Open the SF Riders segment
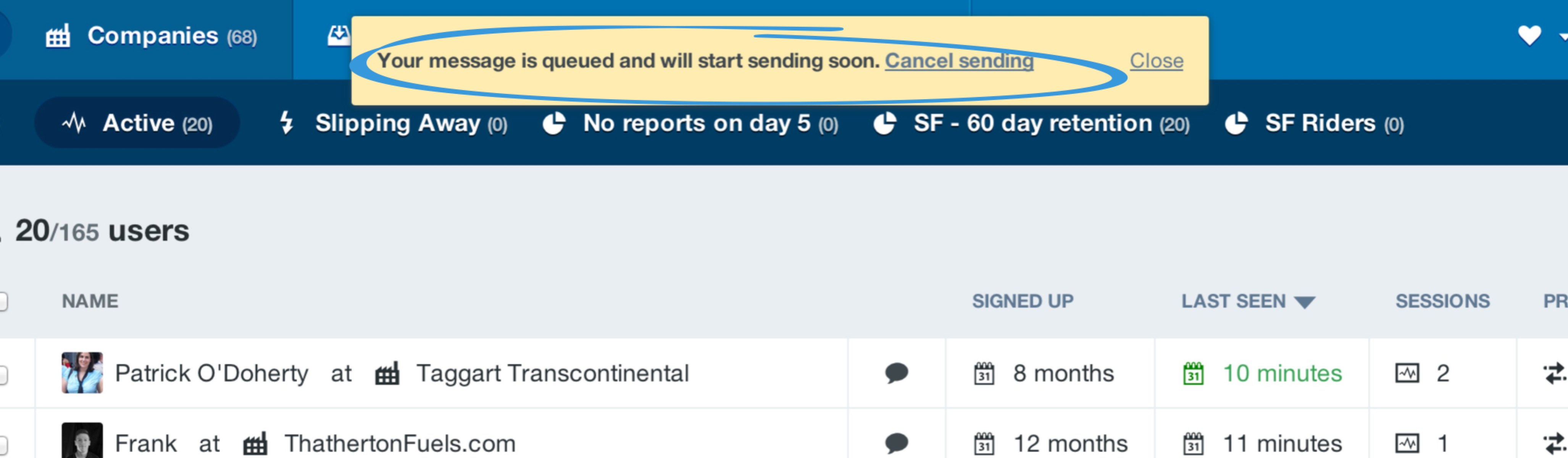 point(1314,124)
